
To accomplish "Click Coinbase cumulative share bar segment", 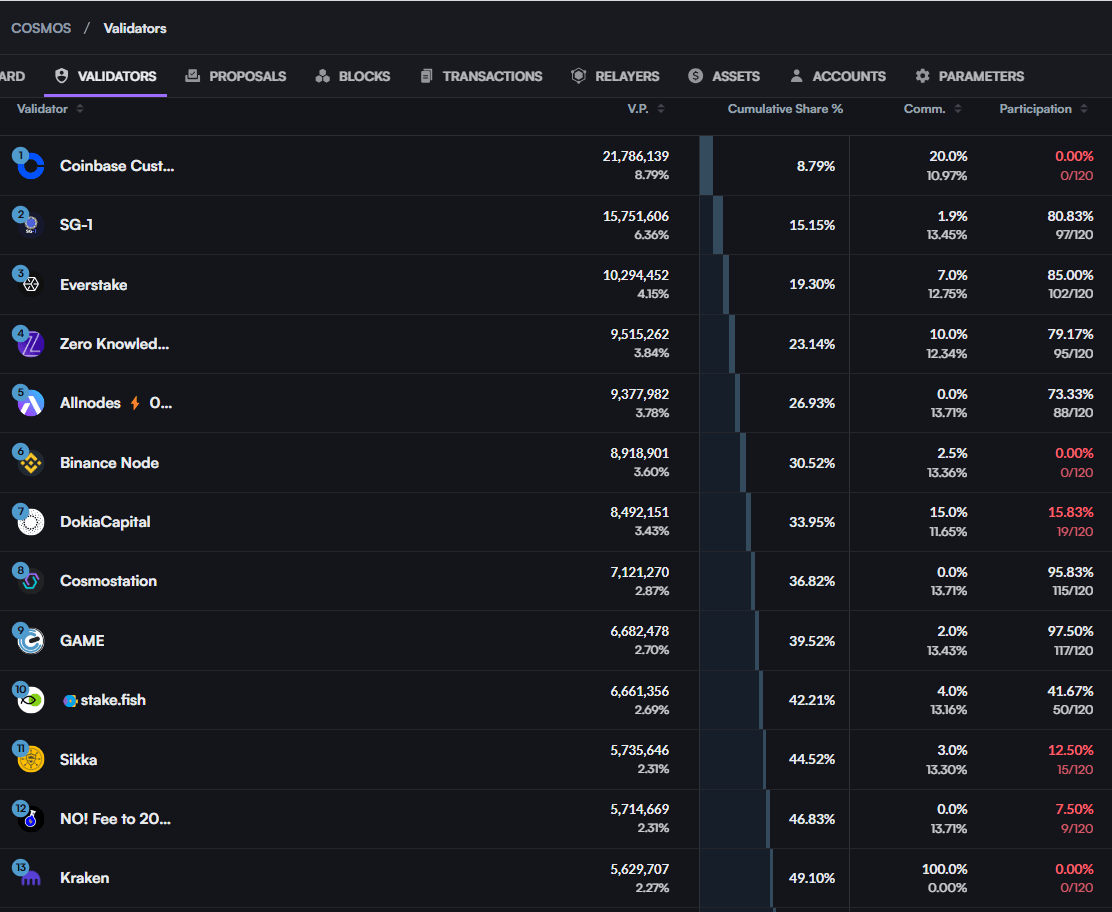I will [x=706, y=166].
